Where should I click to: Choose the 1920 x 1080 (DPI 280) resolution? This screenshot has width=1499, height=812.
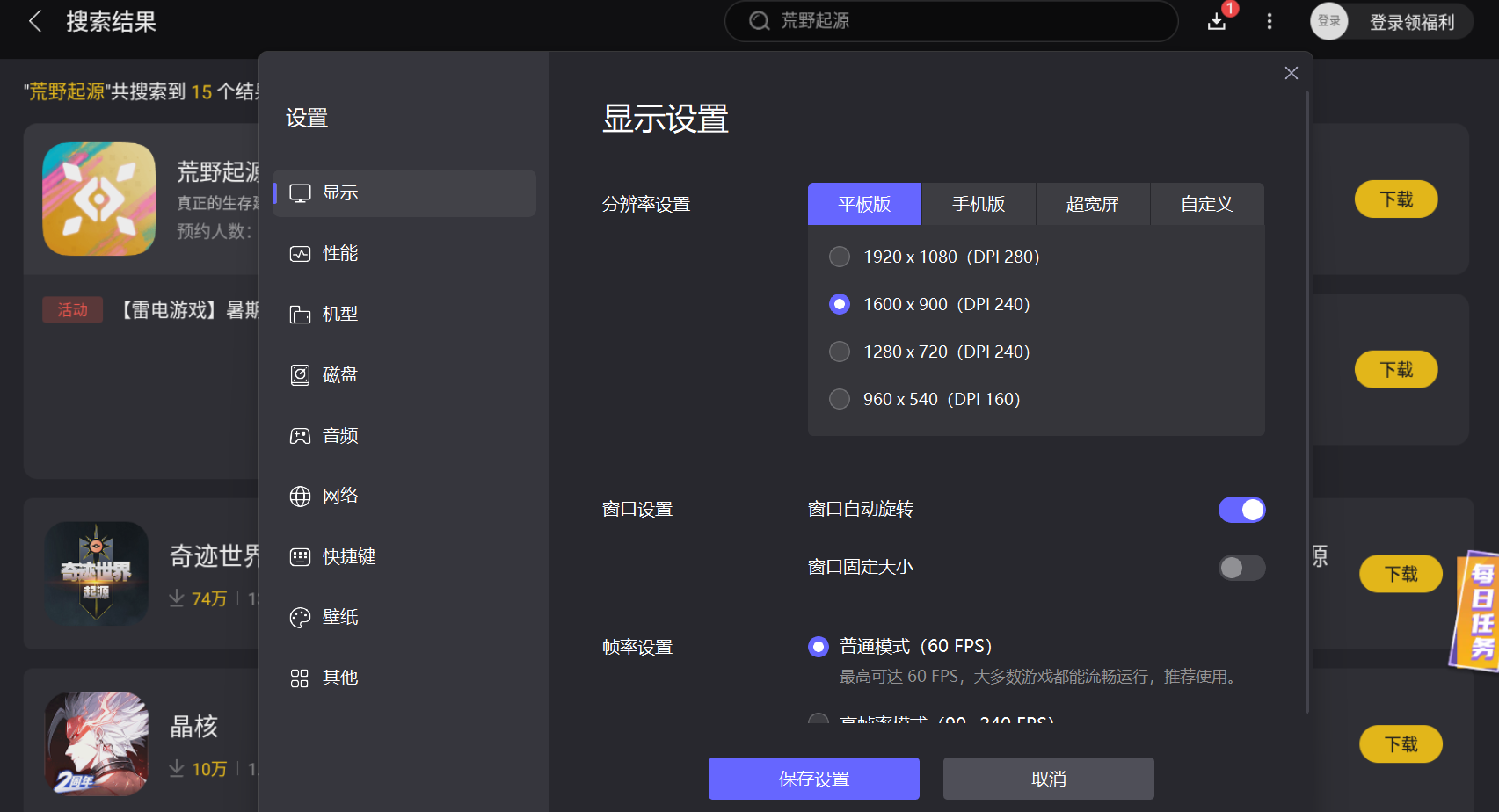(840, 257)
